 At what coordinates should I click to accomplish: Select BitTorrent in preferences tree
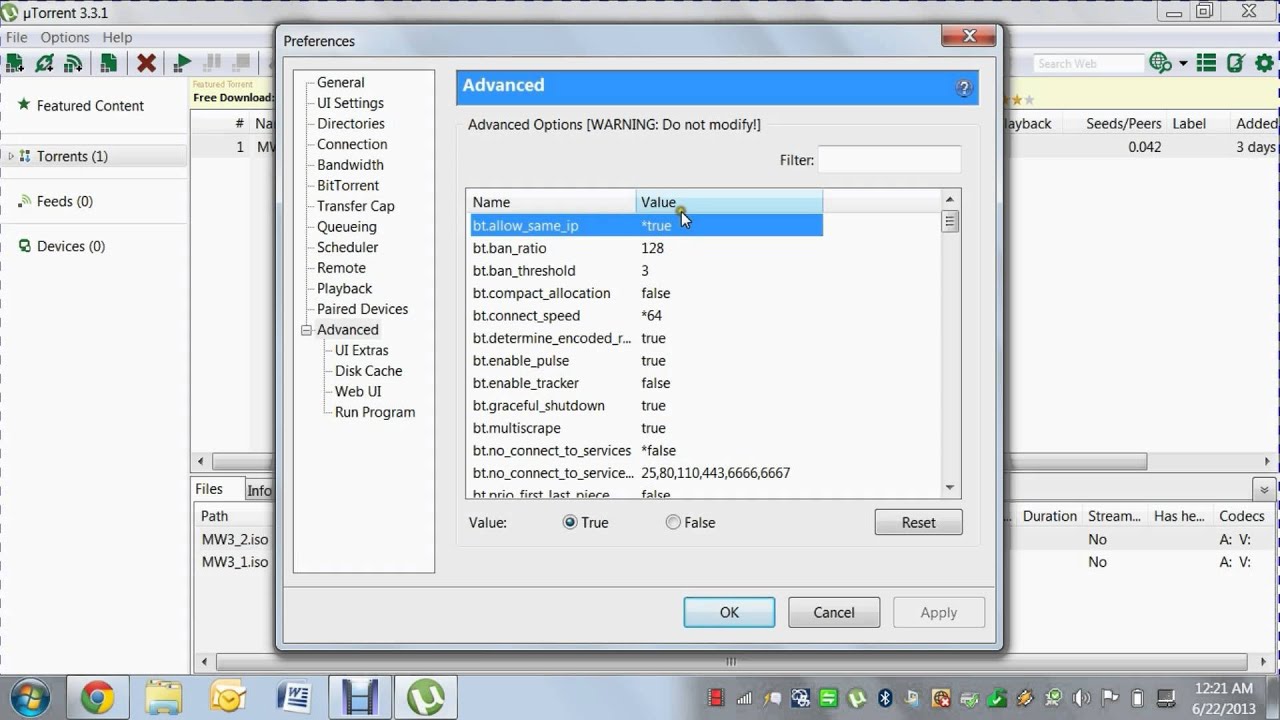348,185
